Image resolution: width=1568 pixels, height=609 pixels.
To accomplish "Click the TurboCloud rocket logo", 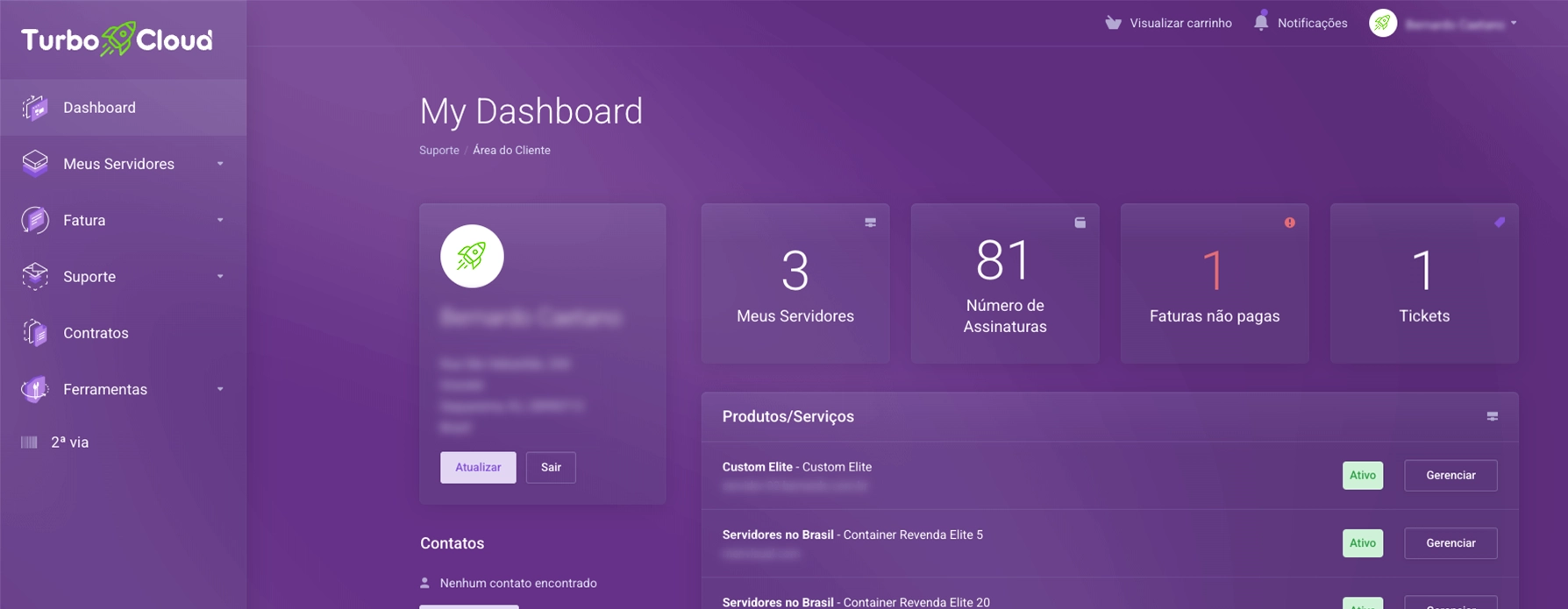I will tap(117, 39).
